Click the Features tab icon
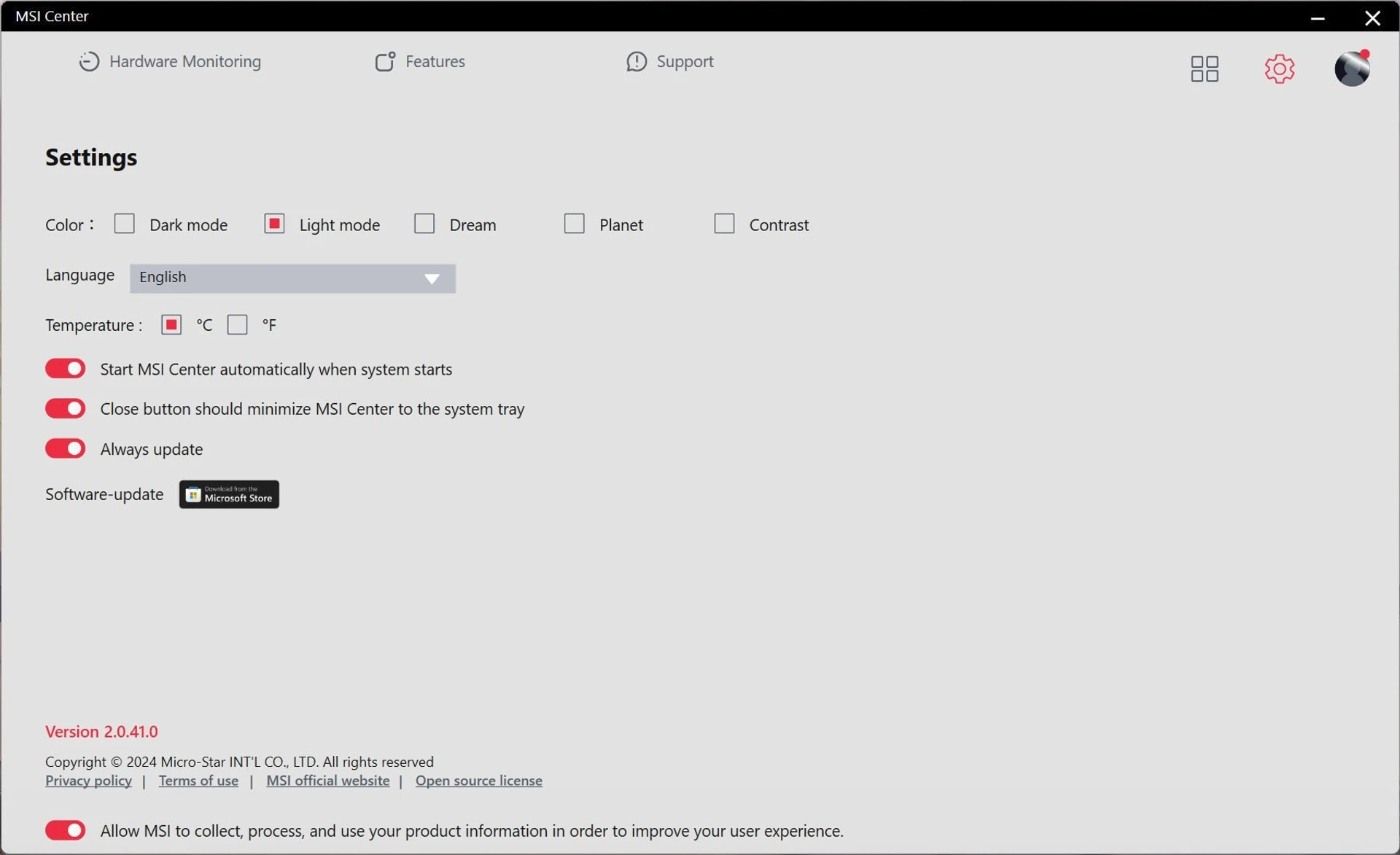Viewport: 1400px width, 855px height. pos(384,61)
